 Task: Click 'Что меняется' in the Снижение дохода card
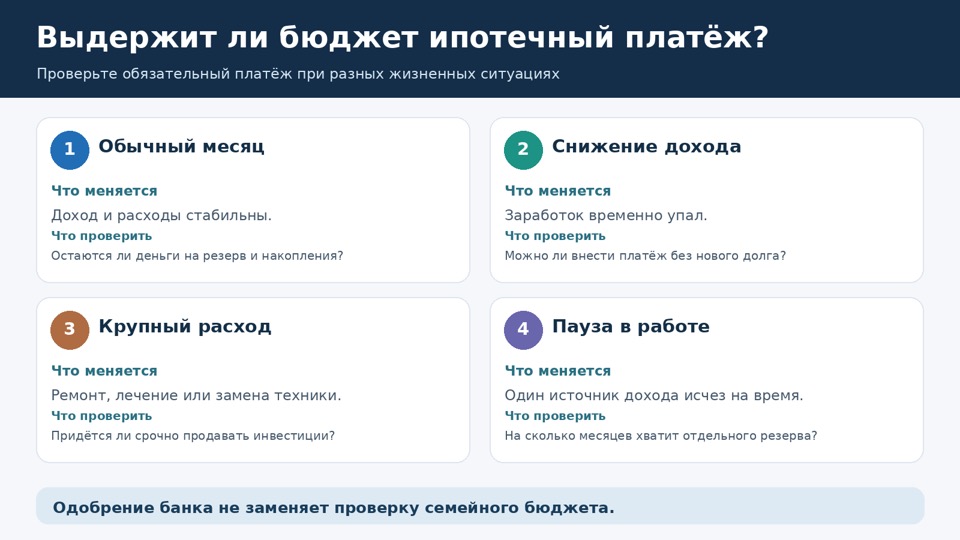[x=558, y=191]
